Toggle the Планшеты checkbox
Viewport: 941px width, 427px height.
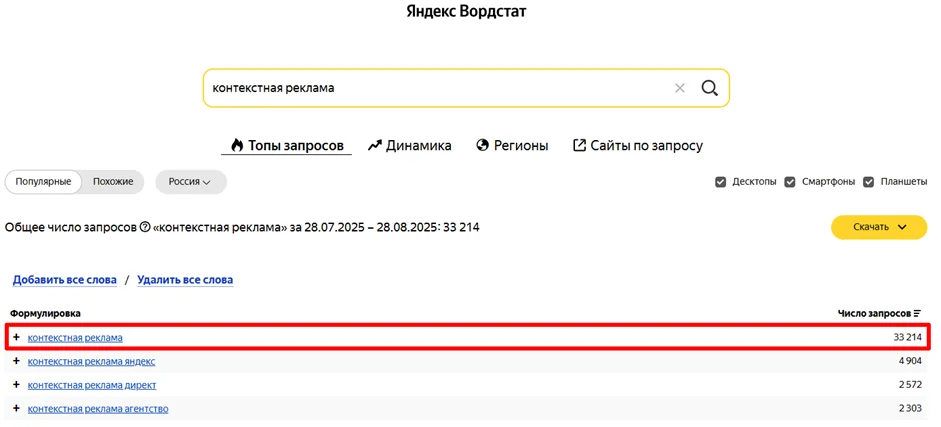868,182
